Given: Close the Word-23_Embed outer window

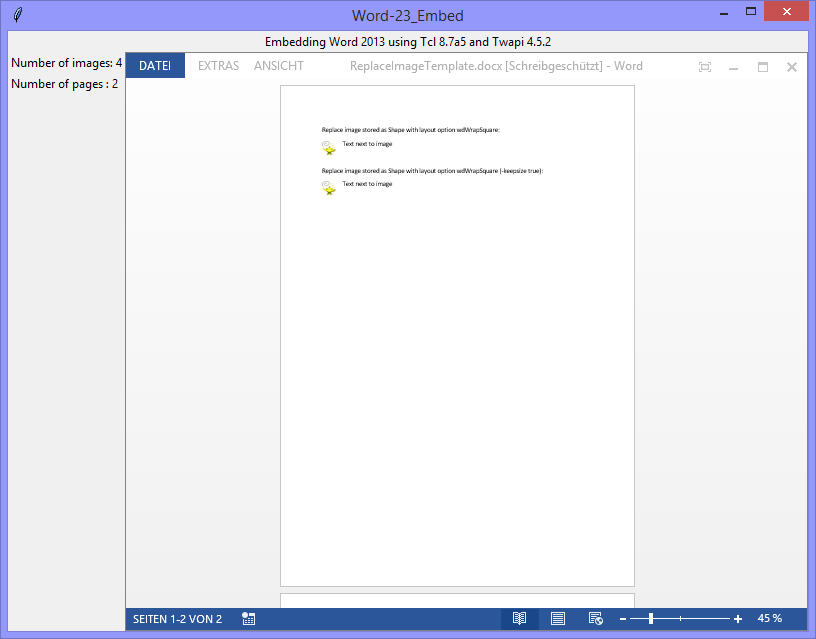Looking at the screenshot, I should [786, 11].
